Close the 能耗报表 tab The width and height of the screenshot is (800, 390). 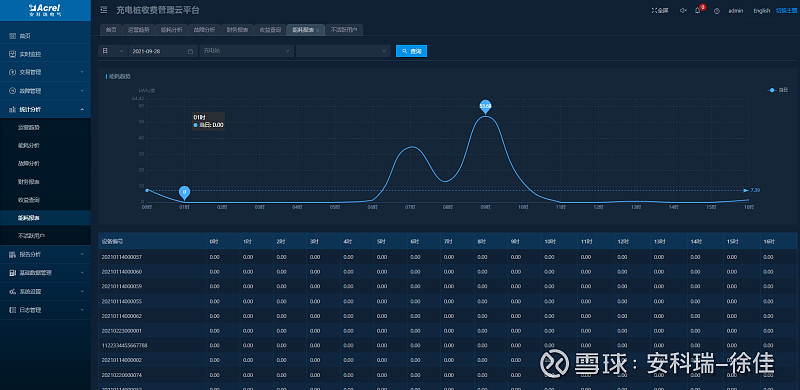(317, 31)
